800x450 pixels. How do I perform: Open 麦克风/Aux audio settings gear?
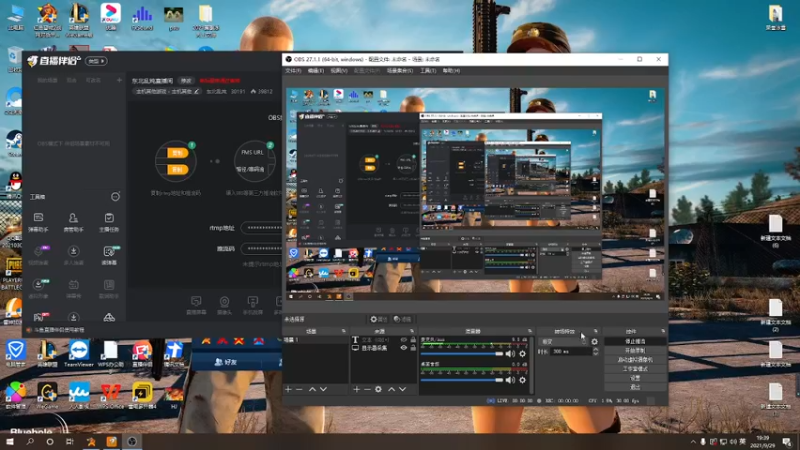tap(522, 354)
